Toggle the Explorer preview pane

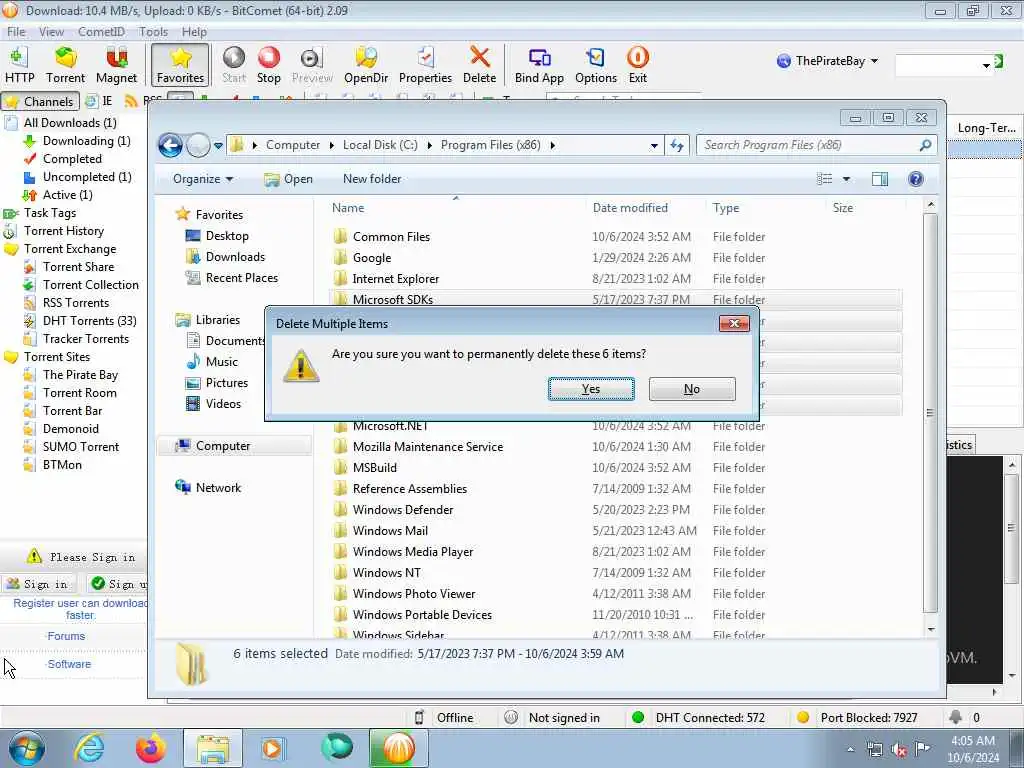point(880,179)
